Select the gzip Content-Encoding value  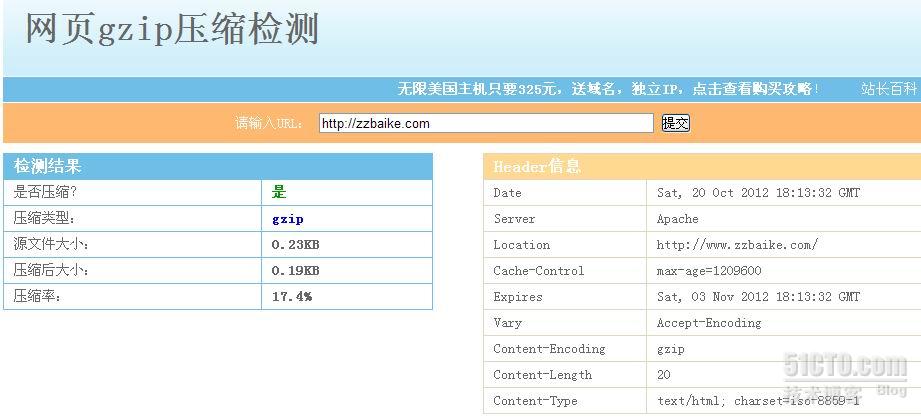pyautogui.click(x=671, y=349)
